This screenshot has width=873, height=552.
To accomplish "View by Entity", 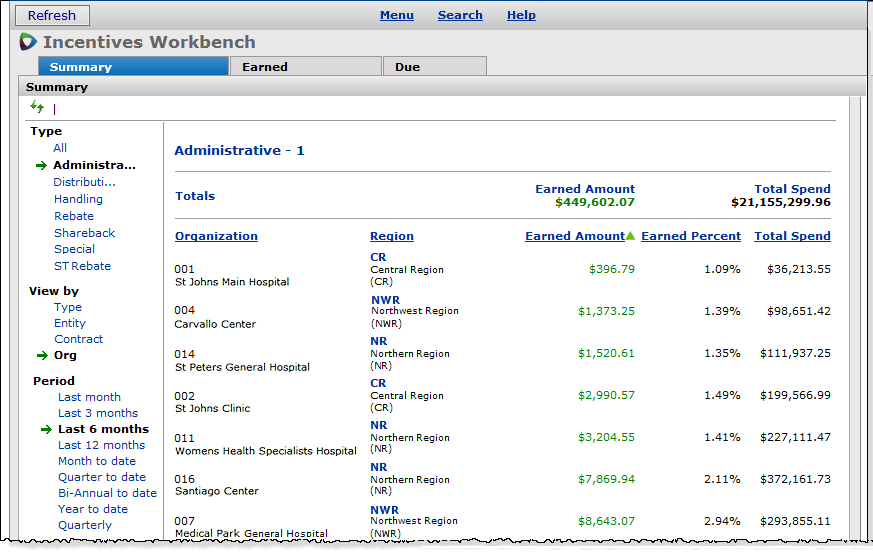I will tap(70, 323).
